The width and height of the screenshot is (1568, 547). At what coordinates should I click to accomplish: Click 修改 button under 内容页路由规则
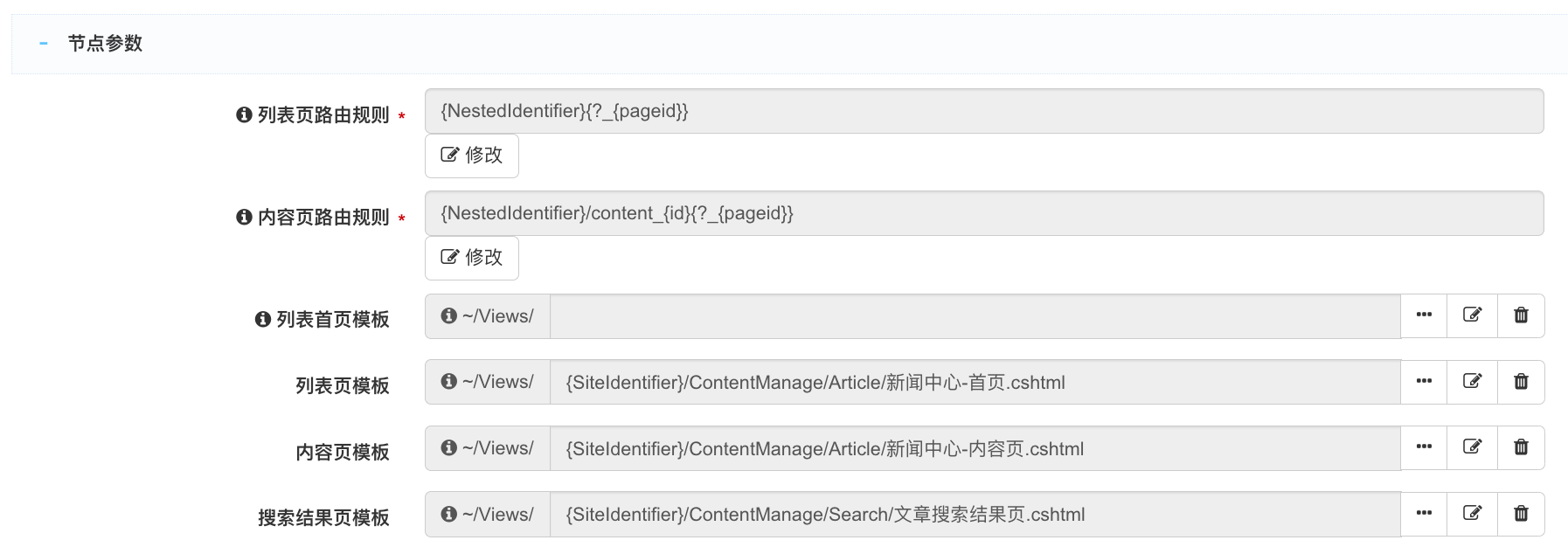tap(472, 258)
